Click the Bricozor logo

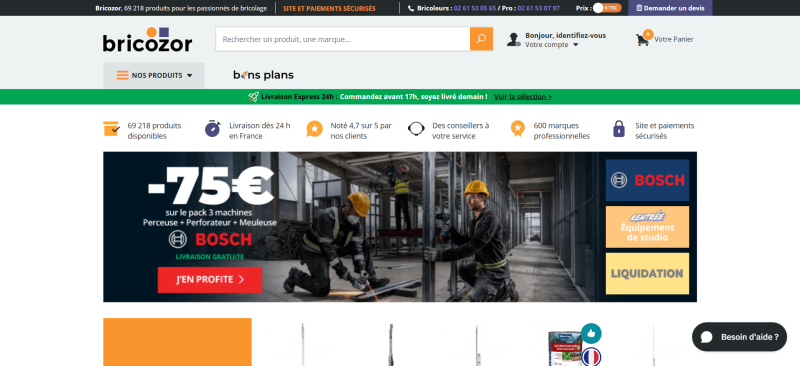click(147, 40)
